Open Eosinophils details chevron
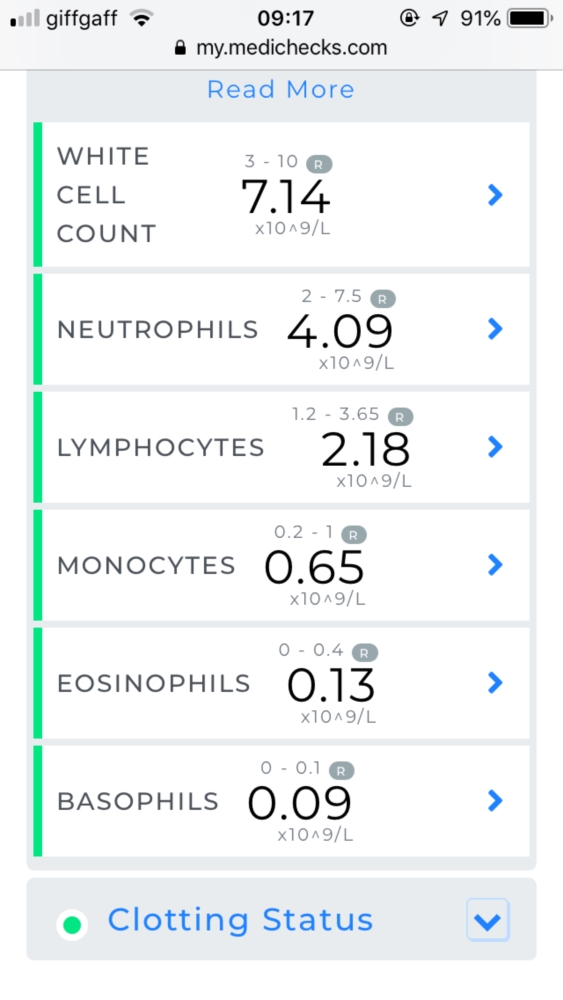Viewport: 563px width, 1000px height. 495,682
